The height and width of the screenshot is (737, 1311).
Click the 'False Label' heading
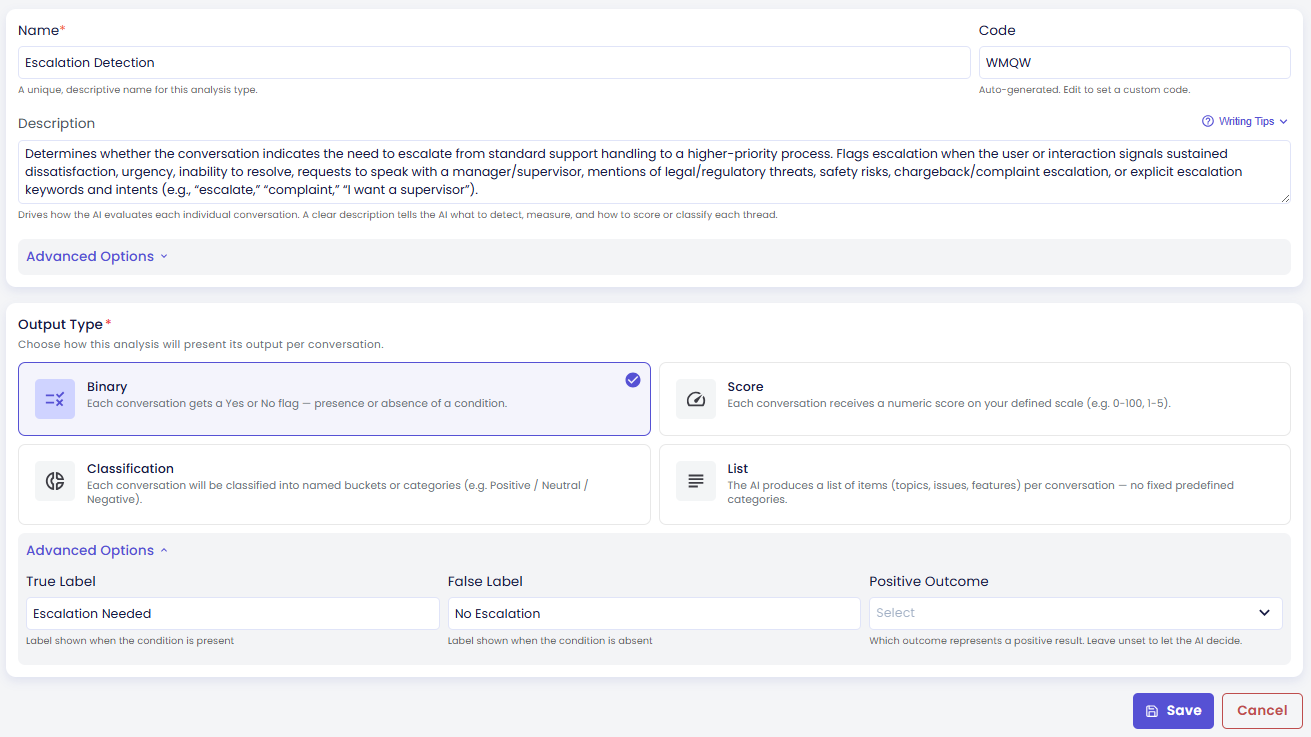485,581
